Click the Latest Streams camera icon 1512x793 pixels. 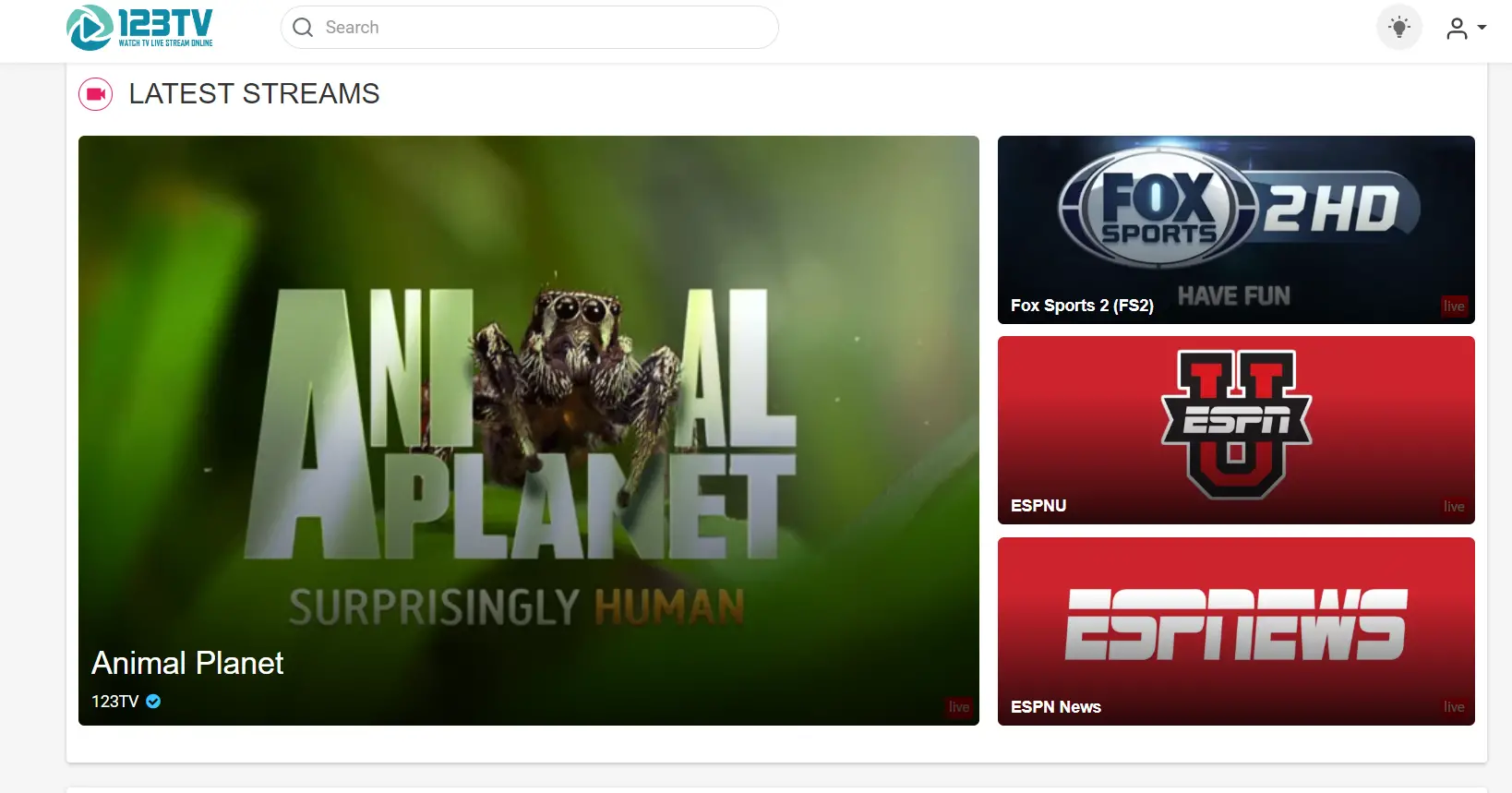click(96, 94)
